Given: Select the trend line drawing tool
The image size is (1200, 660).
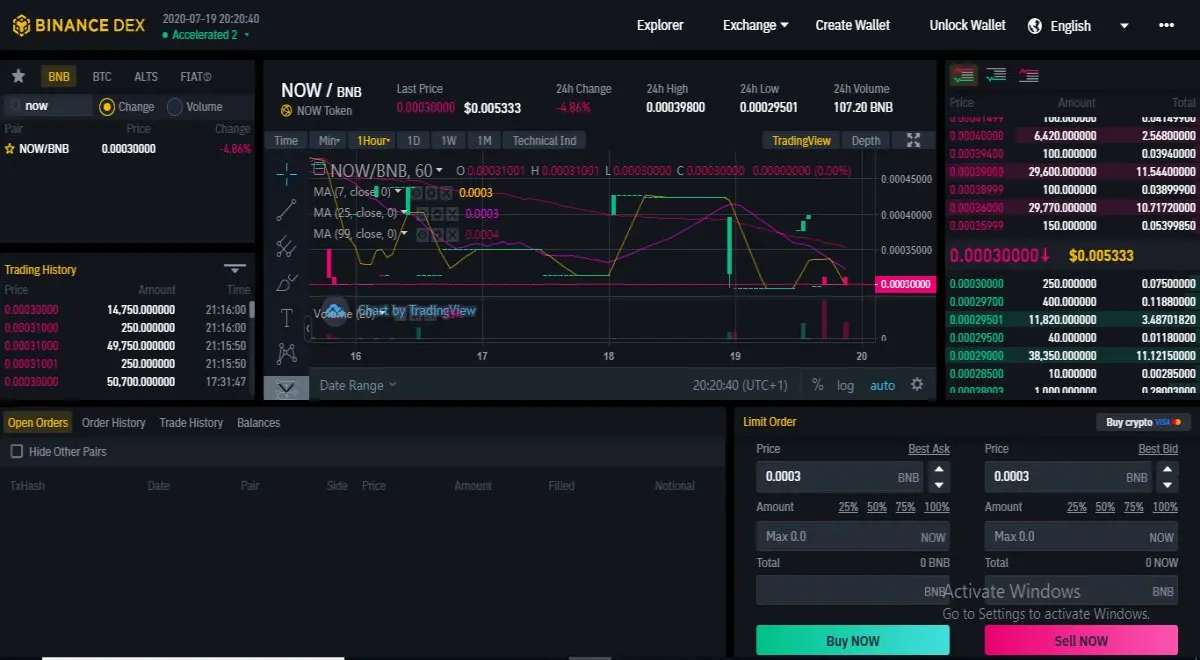Looking at the screenshot, I should tap(286, 210).
